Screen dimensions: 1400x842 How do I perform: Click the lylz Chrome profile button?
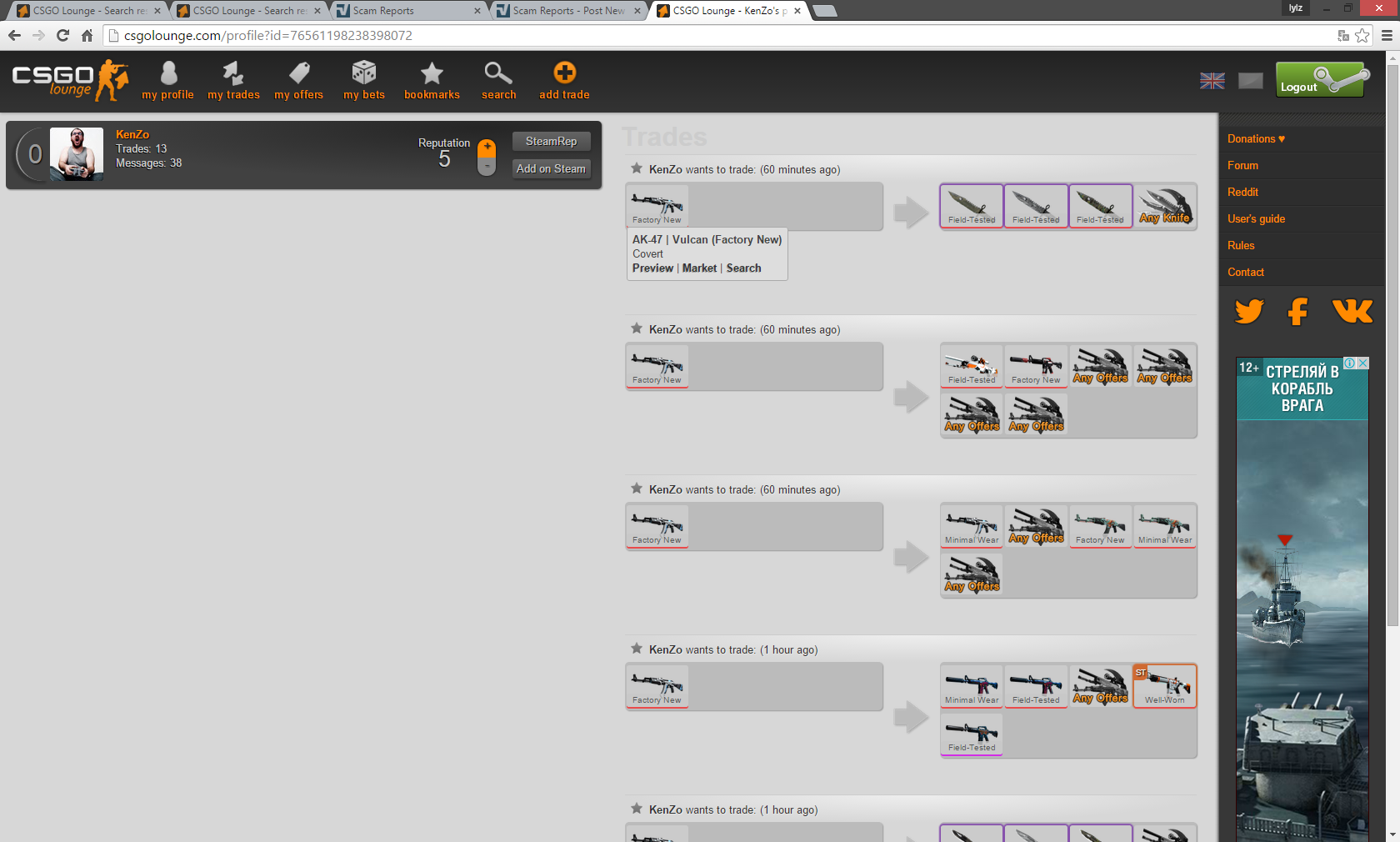click(1296, 8)
